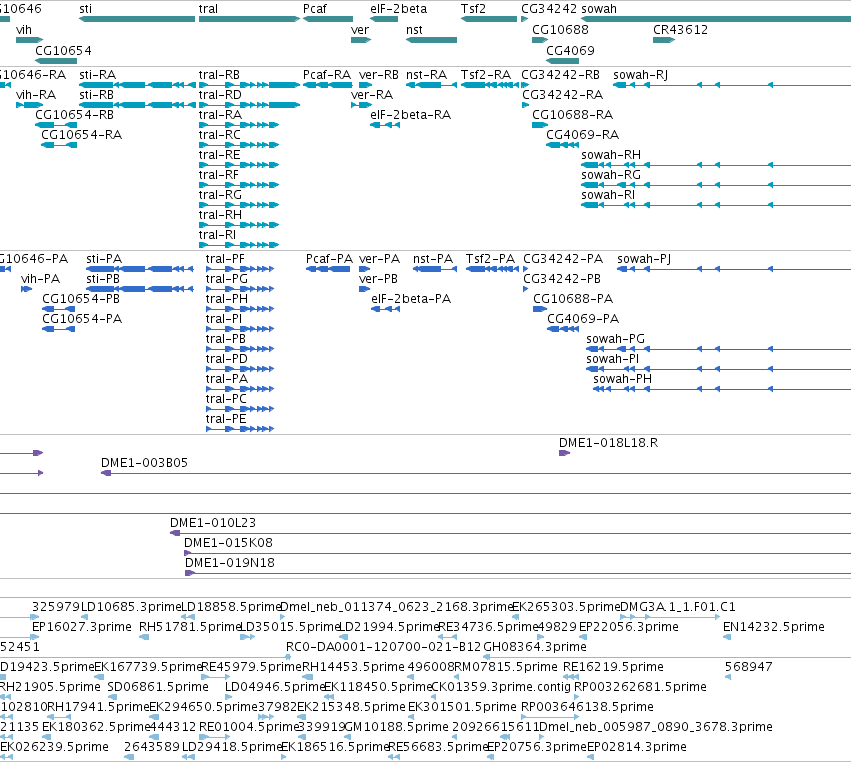Select protein sowah-PJ
Image resolution: width=851 pixels, height=762 pixels.
pyautogui.click(x=734, y=269)
